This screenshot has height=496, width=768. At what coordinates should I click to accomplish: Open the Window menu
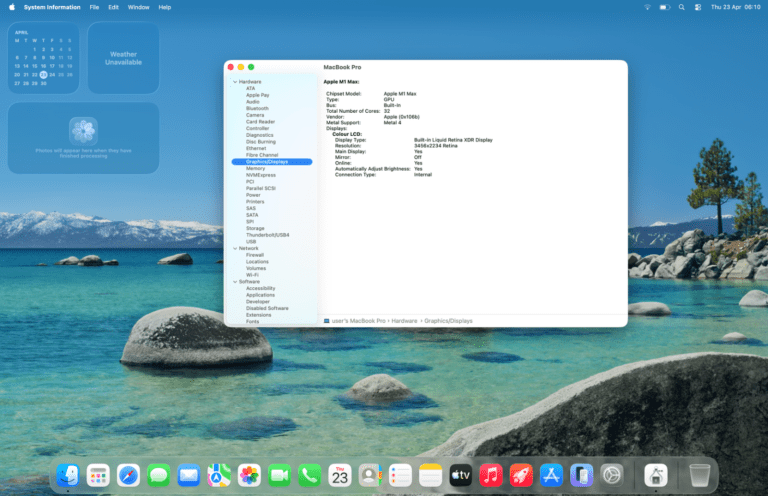click(139, 7)
